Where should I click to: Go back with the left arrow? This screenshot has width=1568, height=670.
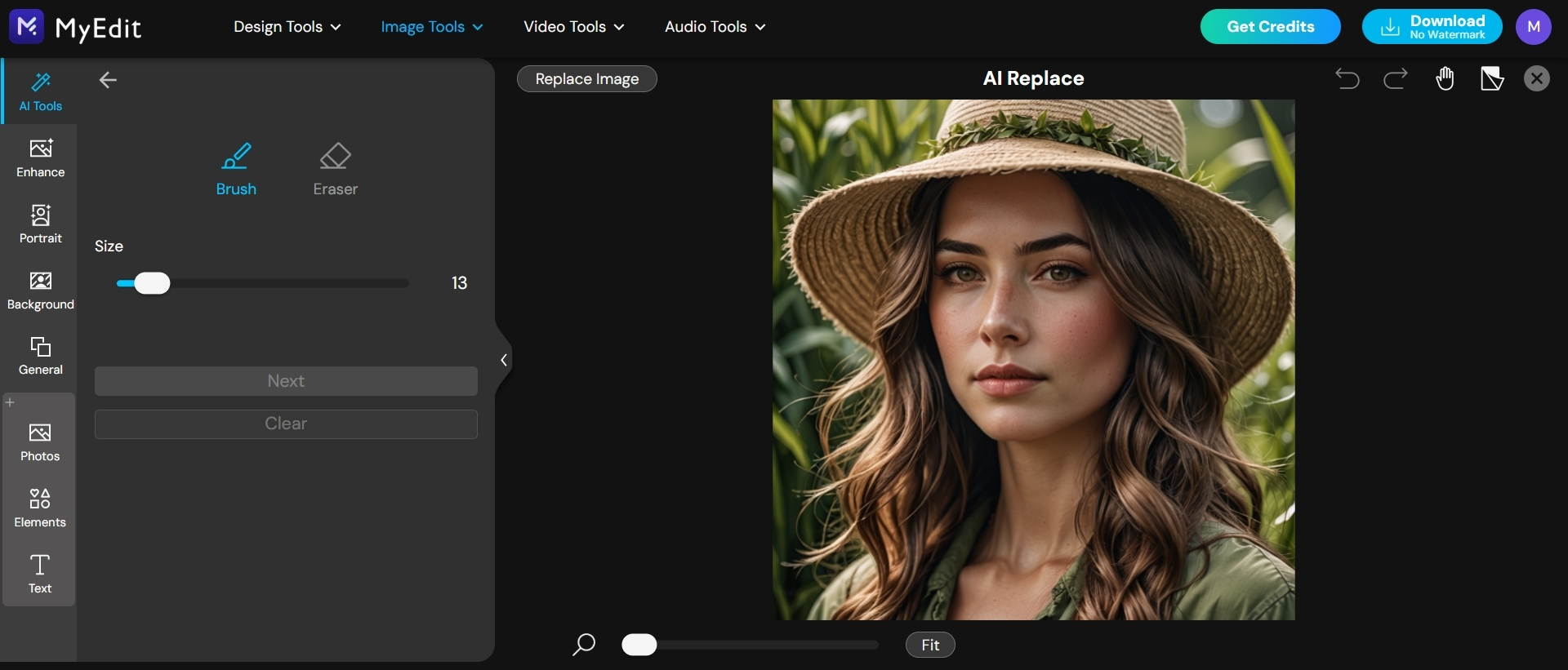108,80
